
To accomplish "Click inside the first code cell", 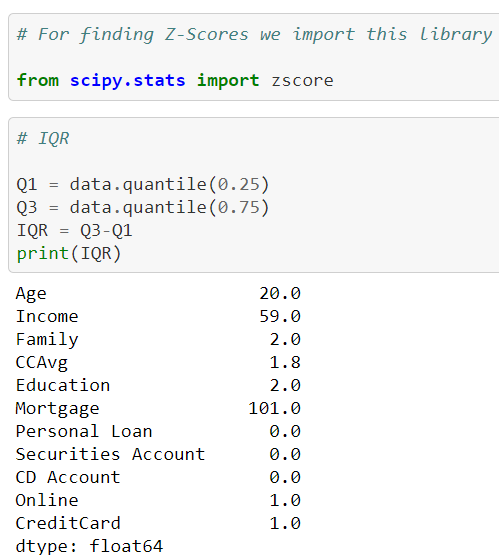I will click(x=254, y=57).
